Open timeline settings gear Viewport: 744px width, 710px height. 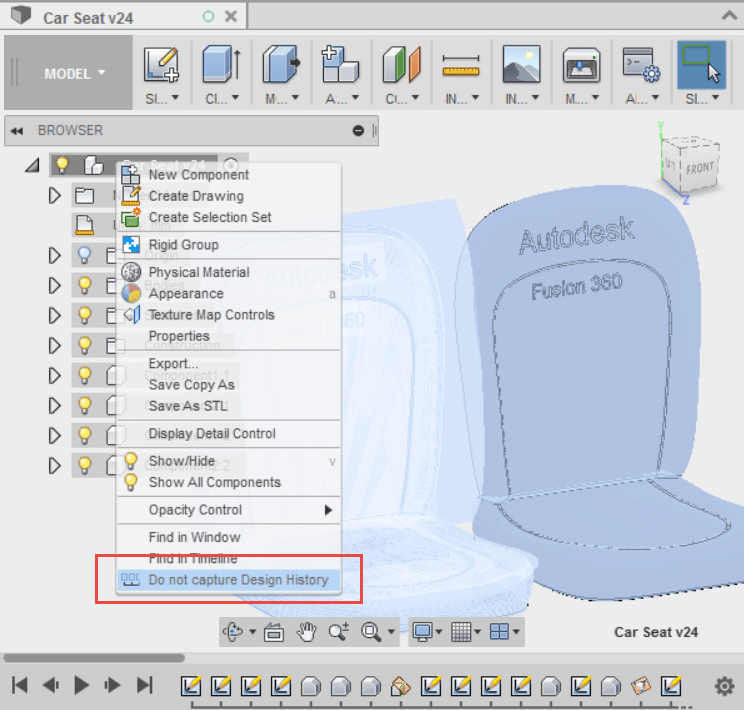coord(724,686)
